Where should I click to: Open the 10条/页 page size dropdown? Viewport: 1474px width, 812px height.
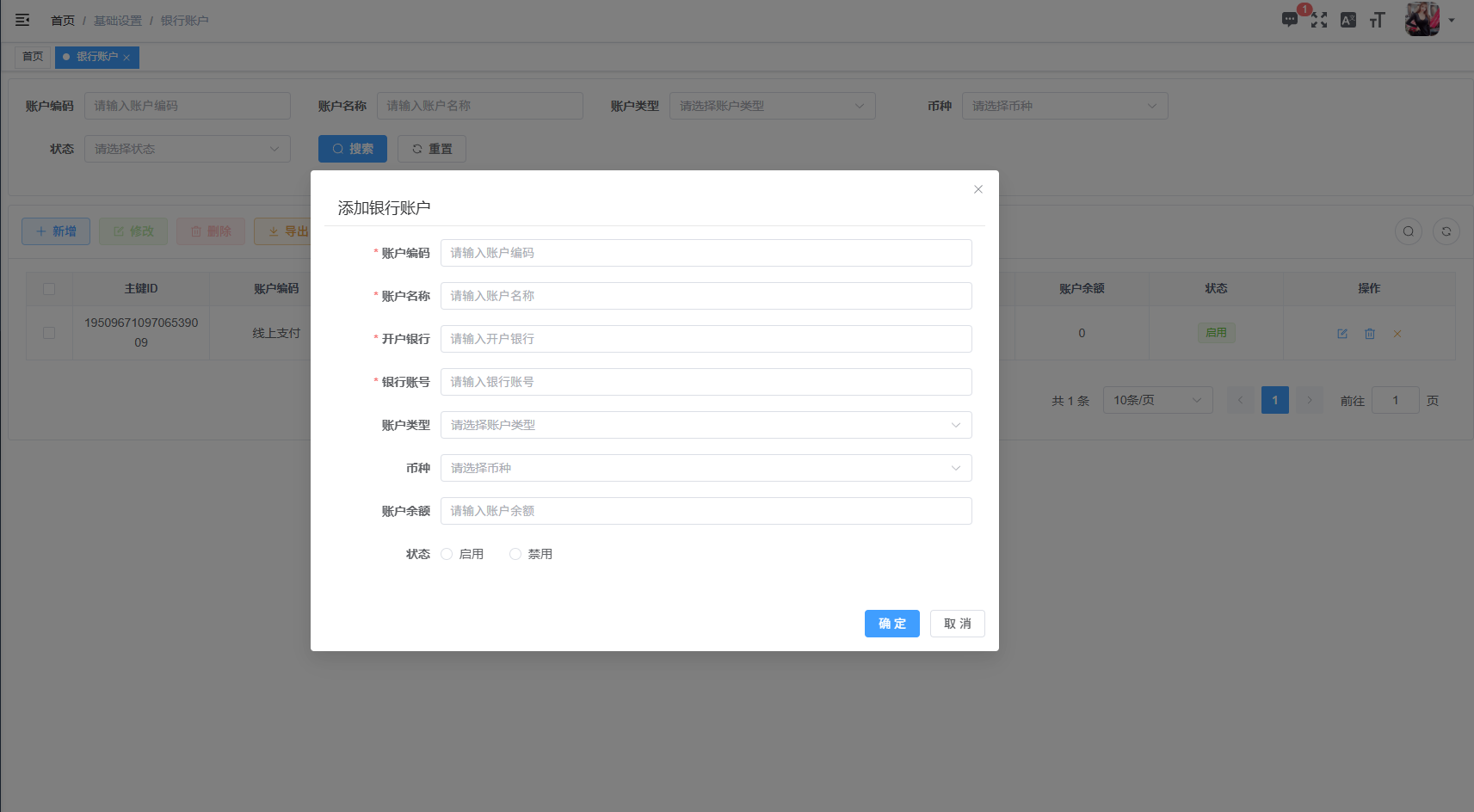tap(1157, 399)
